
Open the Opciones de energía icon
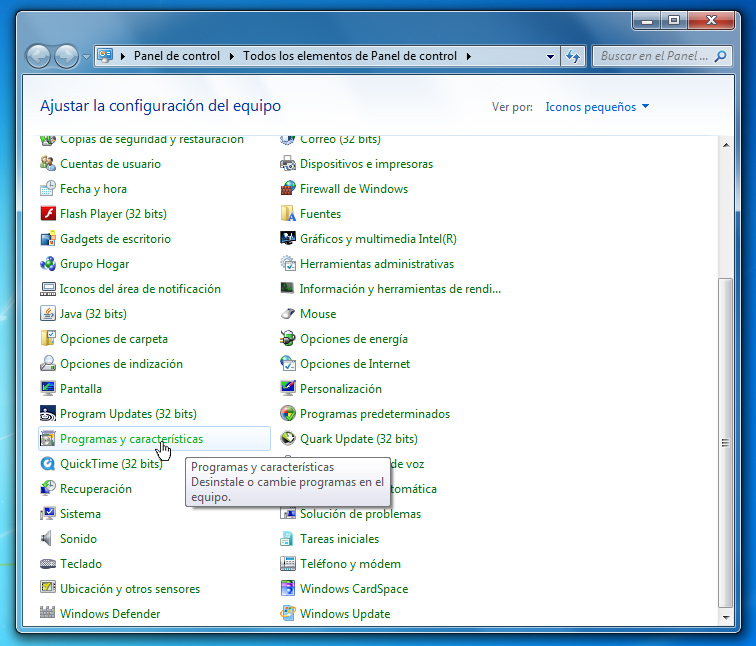(288, 339)
